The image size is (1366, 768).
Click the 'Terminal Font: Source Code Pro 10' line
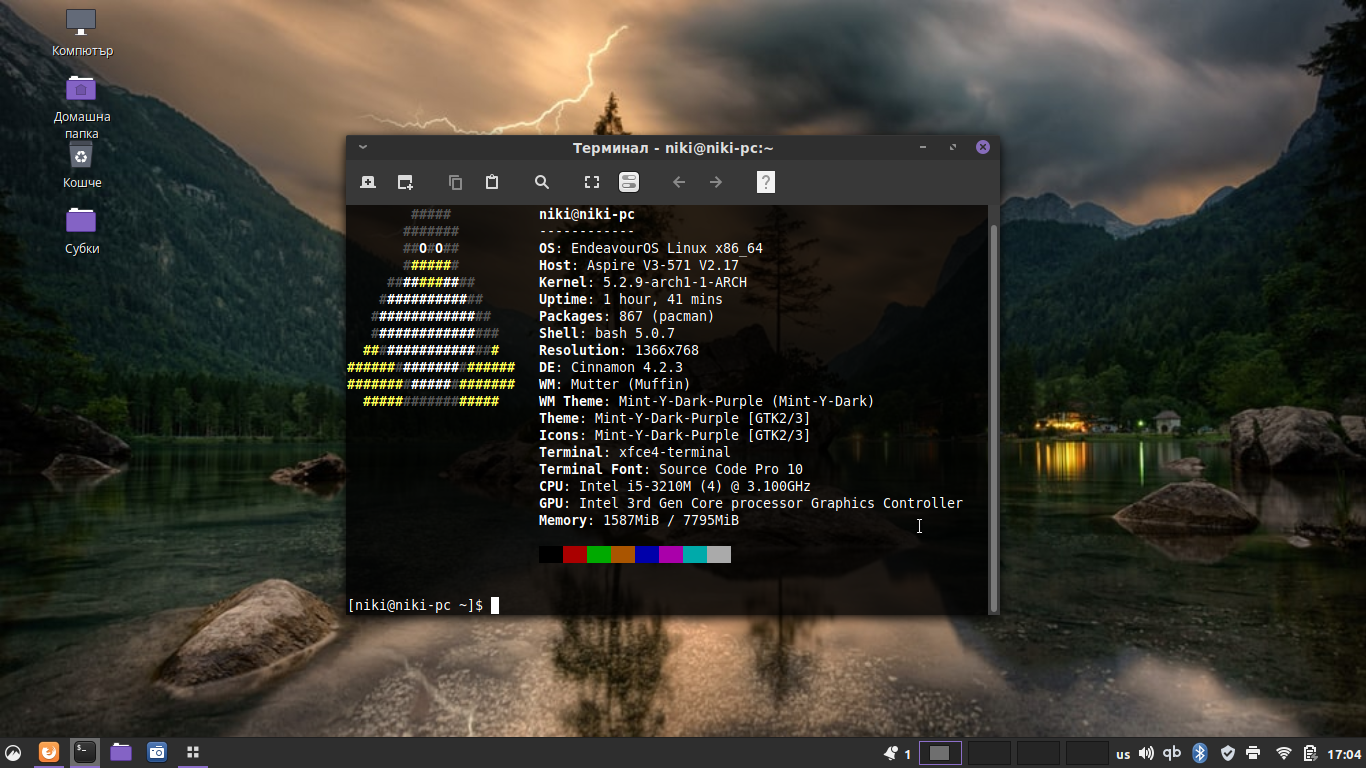click(x=671, y=469)
